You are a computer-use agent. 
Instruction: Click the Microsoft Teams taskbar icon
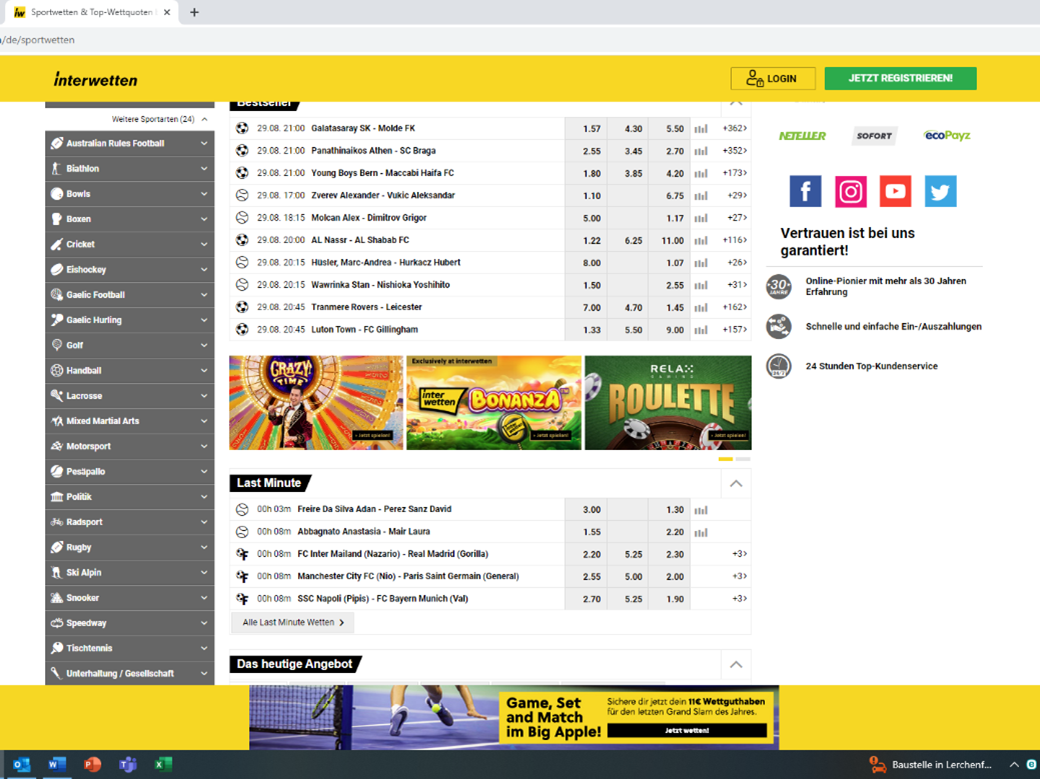click(x=128, y=765)
